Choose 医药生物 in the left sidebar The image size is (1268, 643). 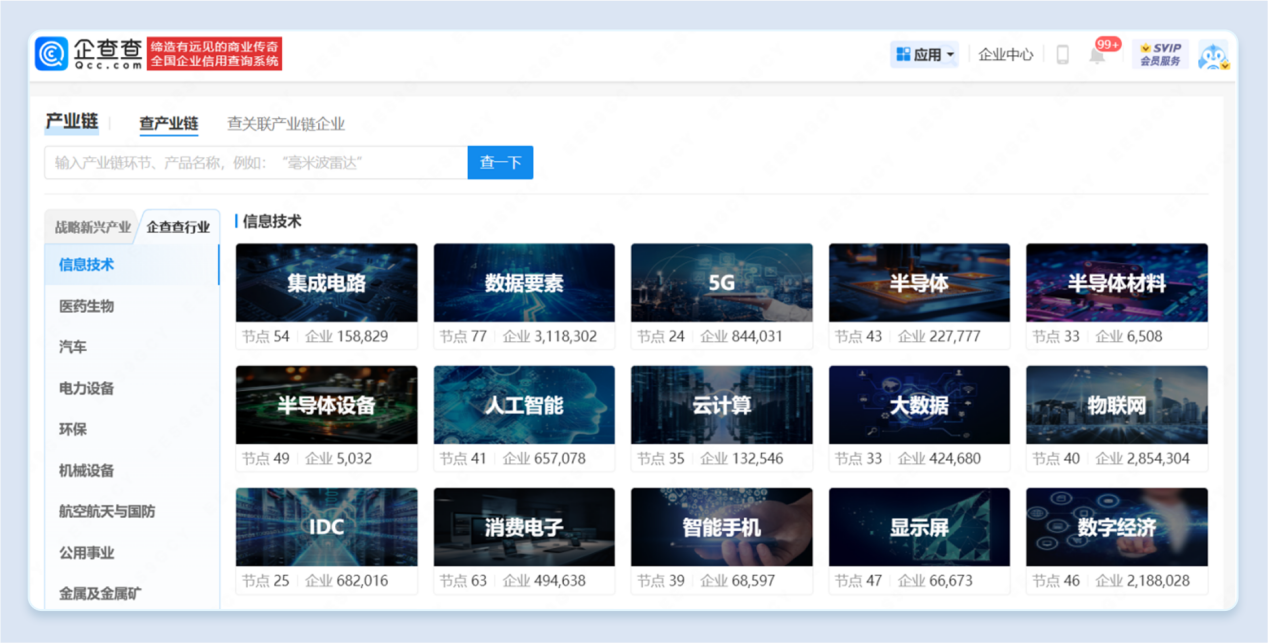(86, 306)
